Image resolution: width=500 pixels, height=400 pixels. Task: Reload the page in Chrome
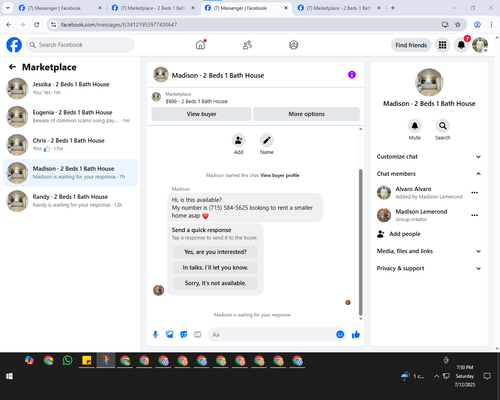pos(37,25)
